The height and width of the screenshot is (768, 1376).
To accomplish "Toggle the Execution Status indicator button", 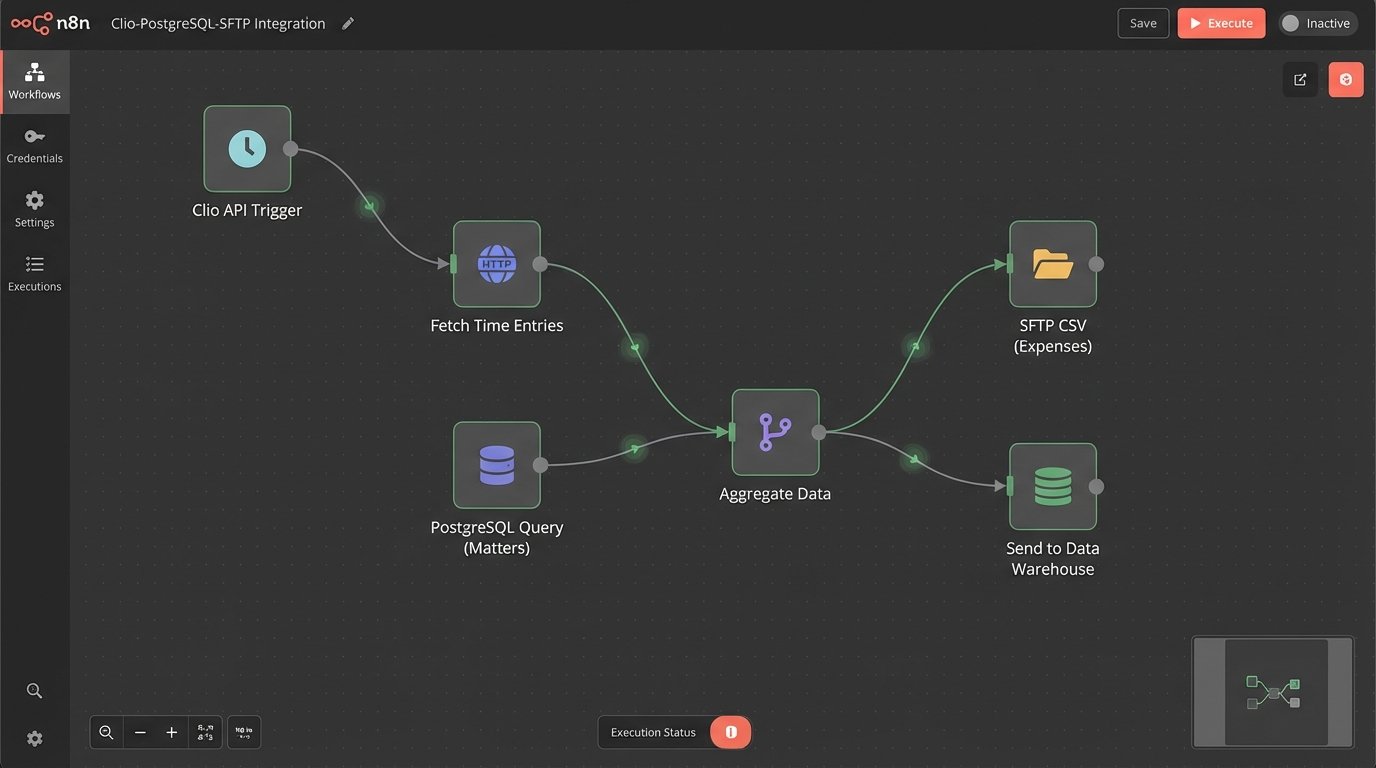I will tap(730, 732).
